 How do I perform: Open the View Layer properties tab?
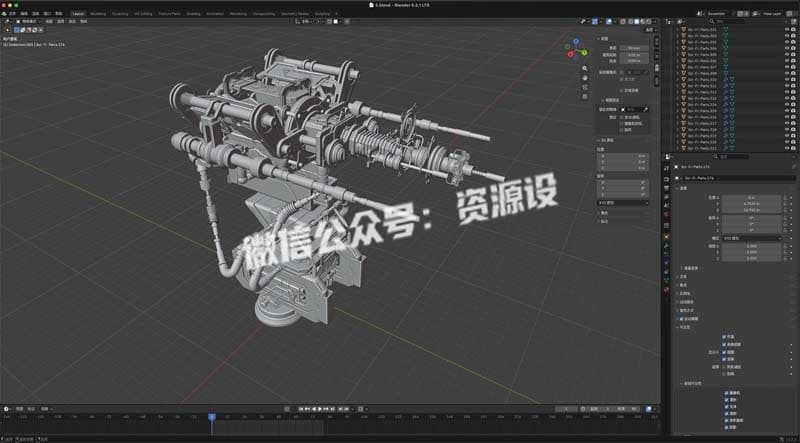666,196
